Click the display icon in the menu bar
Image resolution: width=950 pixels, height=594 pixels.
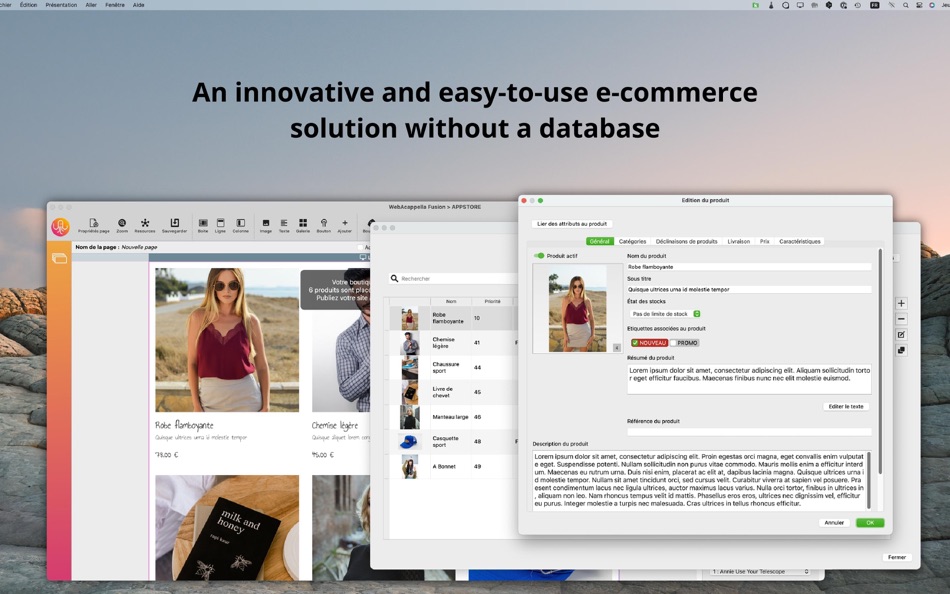(x=800, y=5)
